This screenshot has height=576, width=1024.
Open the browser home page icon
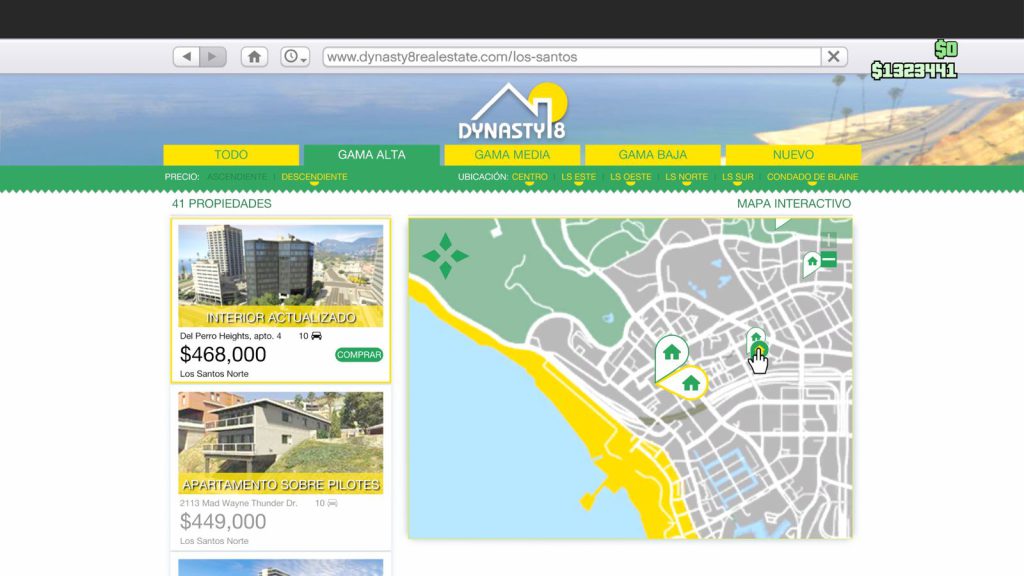pos(255,57)
